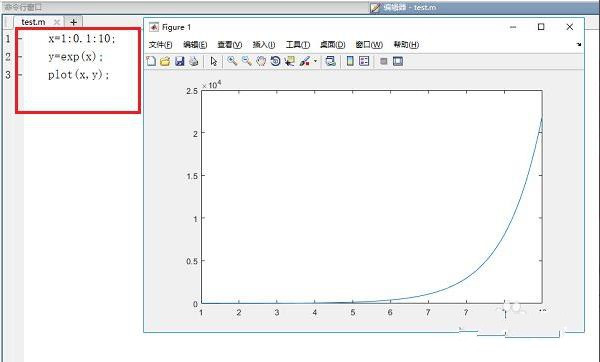Screen dimensions: 600x362
Task: Open the 工具(T) menu
Action: [298, 45]
